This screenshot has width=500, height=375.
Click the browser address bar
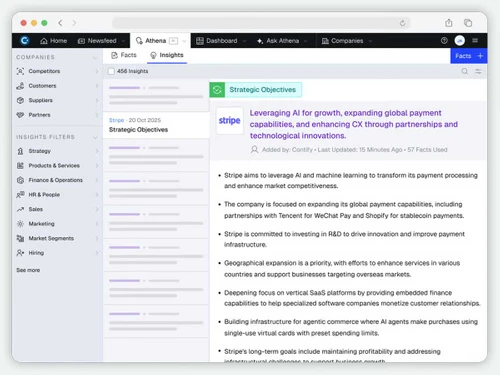261,23
